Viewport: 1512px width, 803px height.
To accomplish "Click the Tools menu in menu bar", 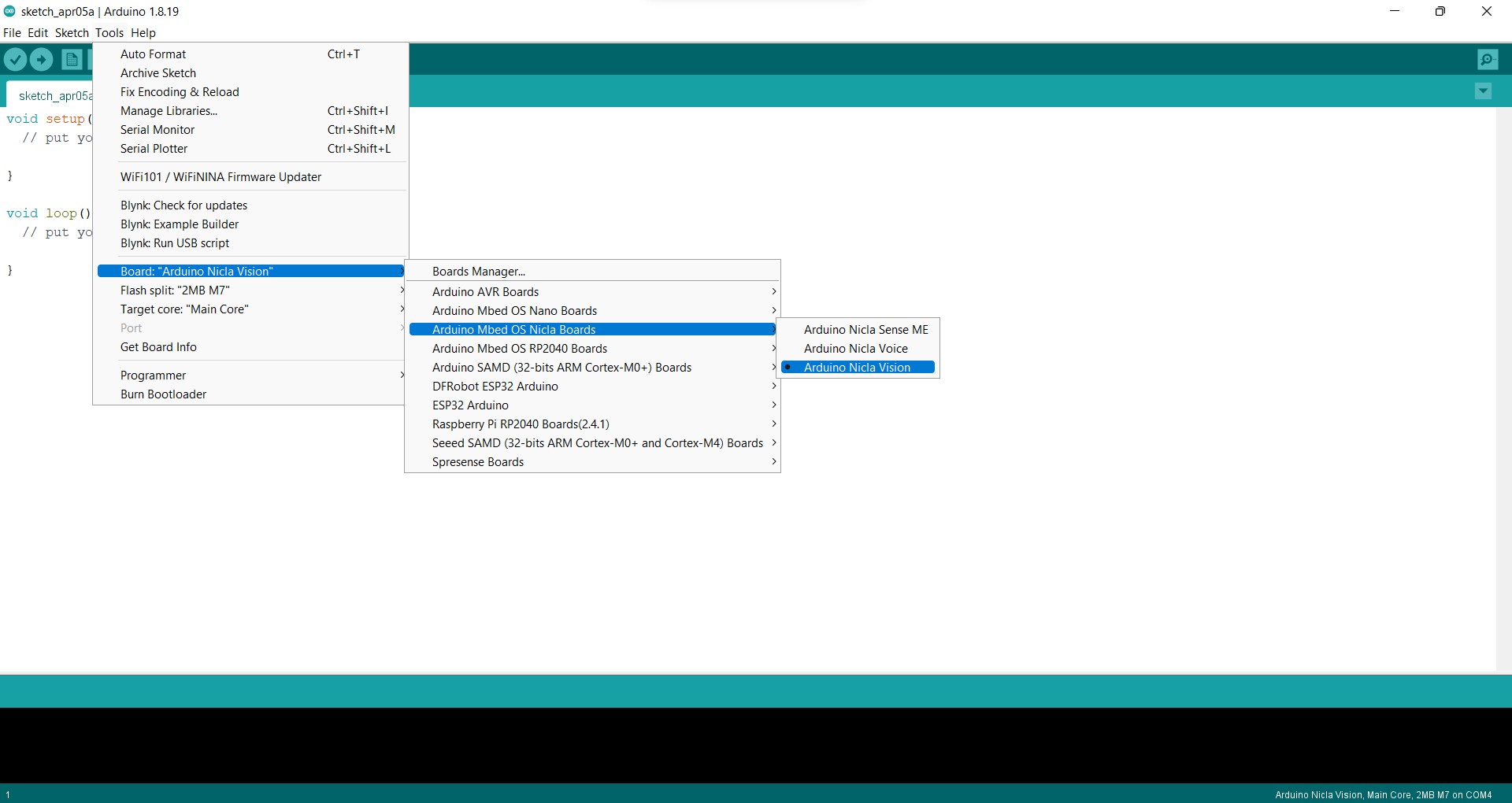I will [109, 33].
